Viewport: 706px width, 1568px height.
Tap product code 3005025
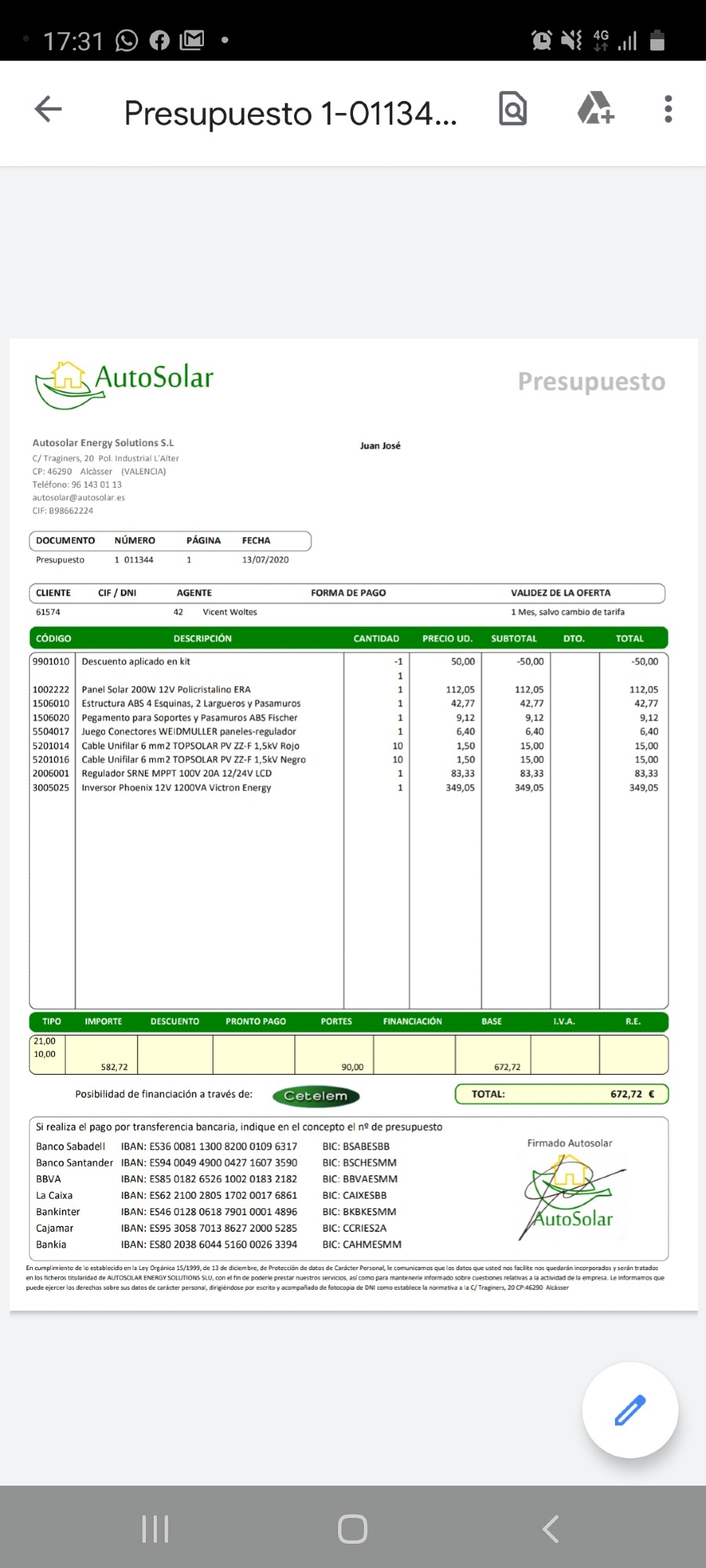51,788
